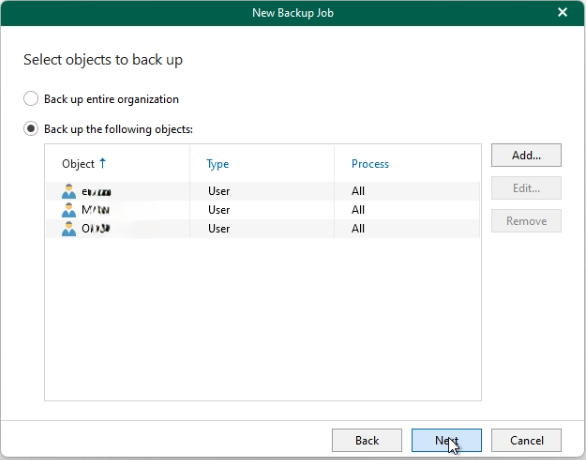Click the sort arrow beside Object
The width and height of the screenshot is (586, 460).
[103, 163]
